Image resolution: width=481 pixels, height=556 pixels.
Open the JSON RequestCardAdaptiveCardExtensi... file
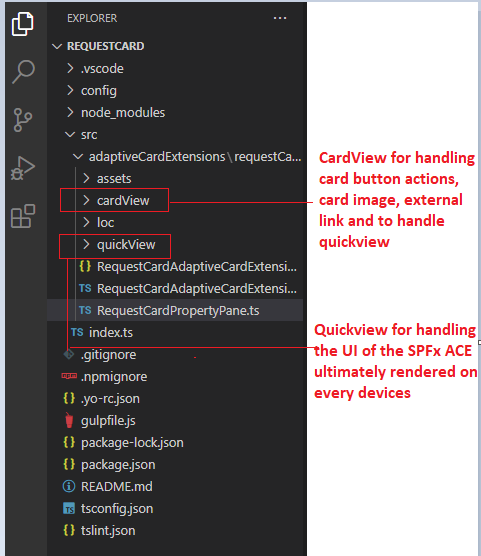click(x=197, y=267)
